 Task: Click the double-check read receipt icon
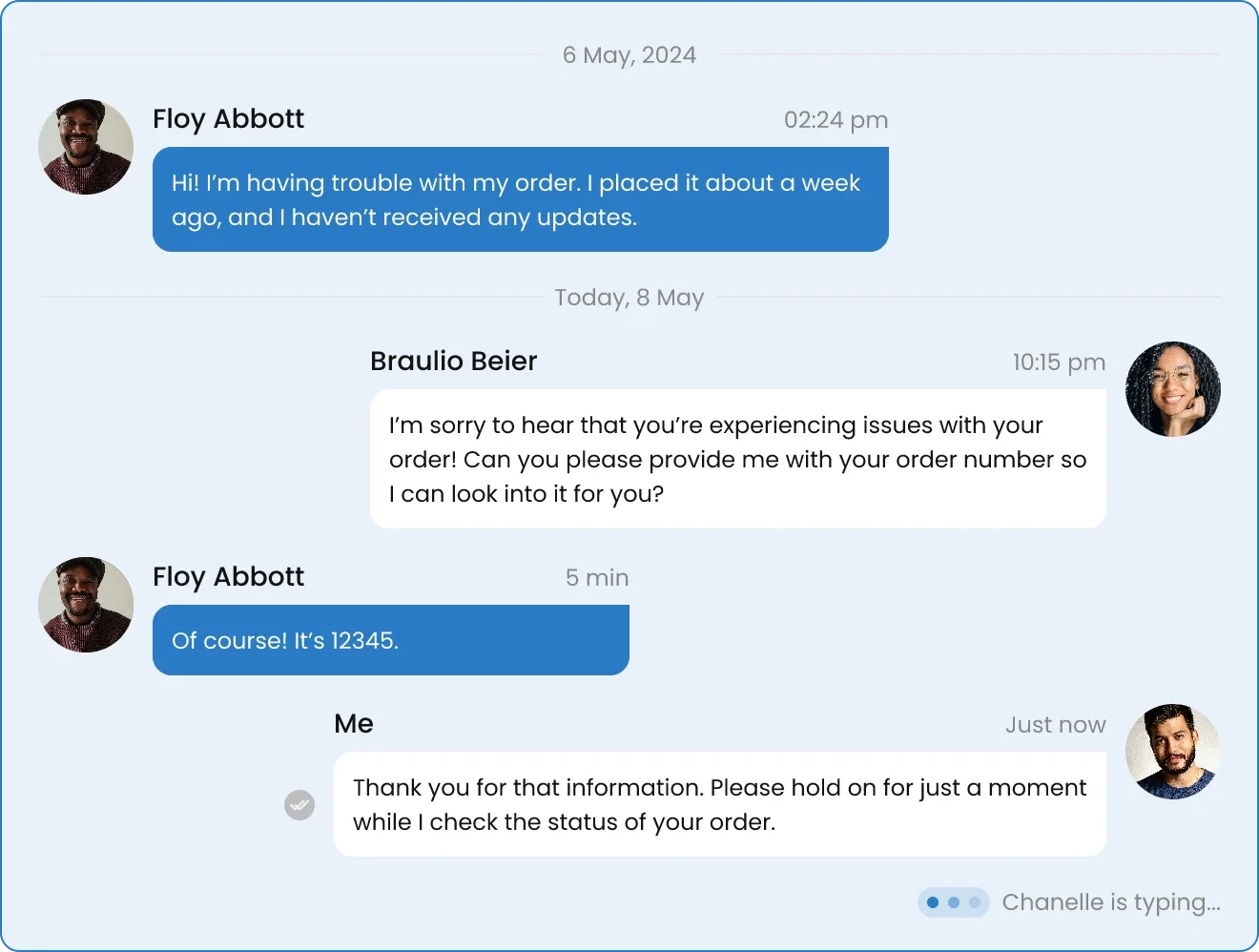(299, 805)
